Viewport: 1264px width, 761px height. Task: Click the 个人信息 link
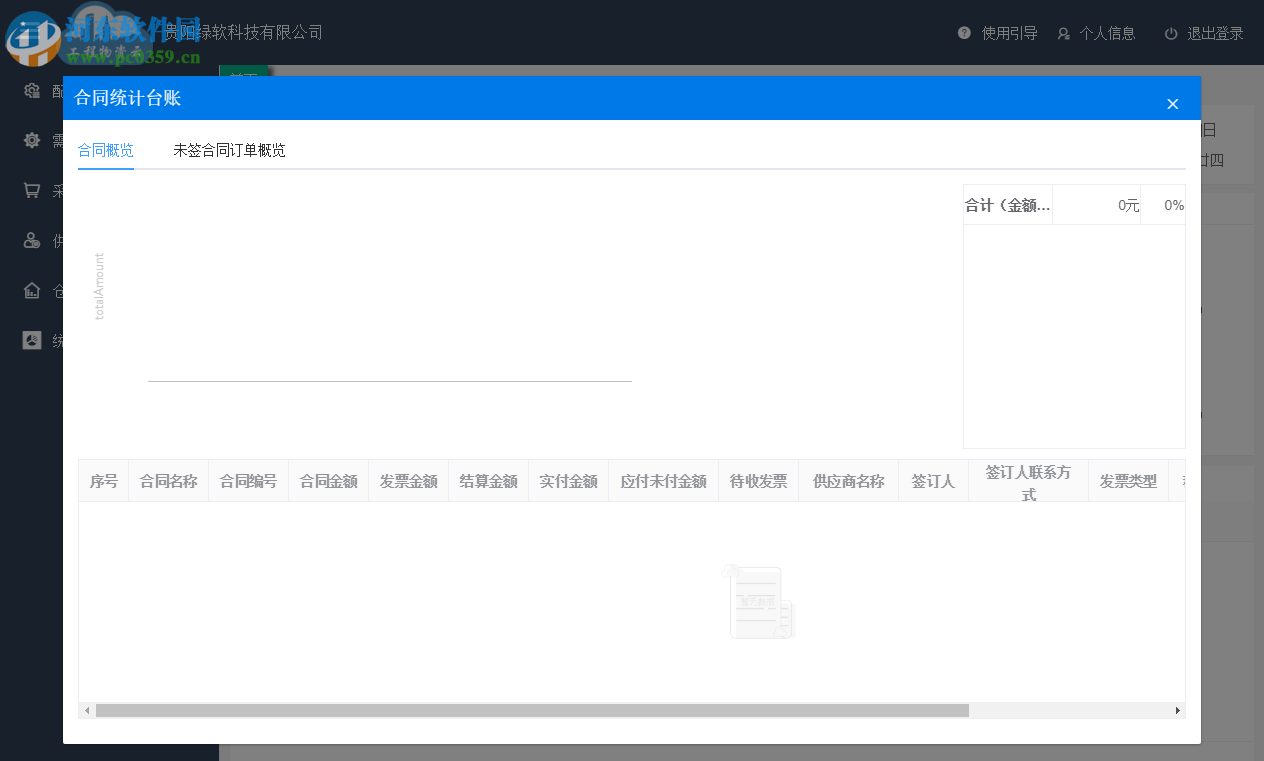coord(1110,32)
